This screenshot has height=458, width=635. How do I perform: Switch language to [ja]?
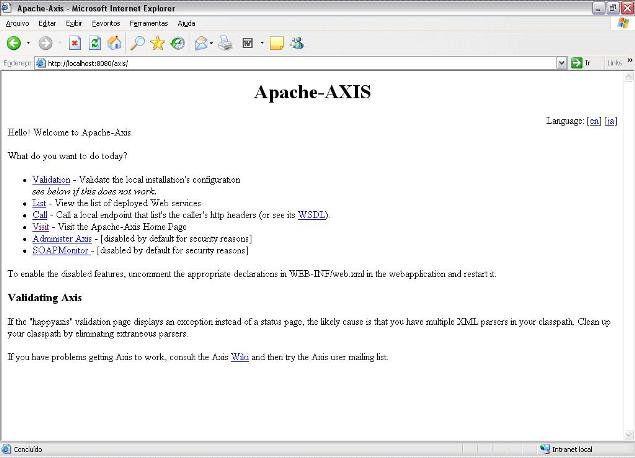coord(611,120)
